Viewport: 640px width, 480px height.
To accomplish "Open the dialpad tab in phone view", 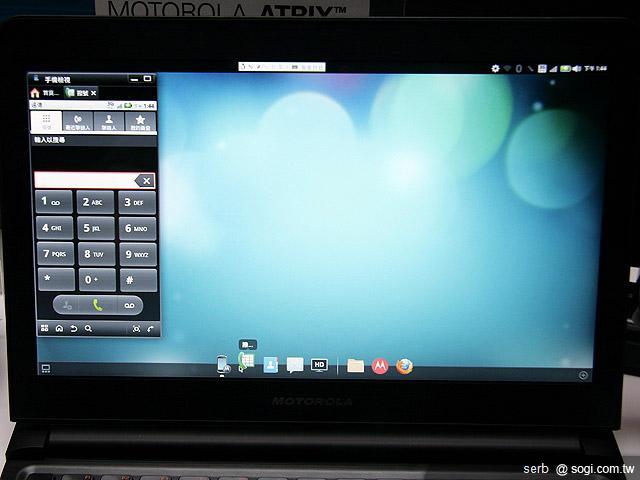I will coord(47,121).
